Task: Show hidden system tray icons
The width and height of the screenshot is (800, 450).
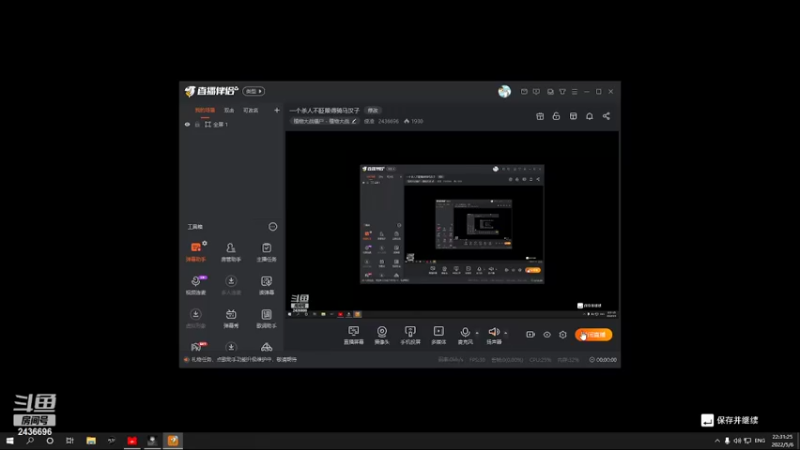Action: (717, 441)
